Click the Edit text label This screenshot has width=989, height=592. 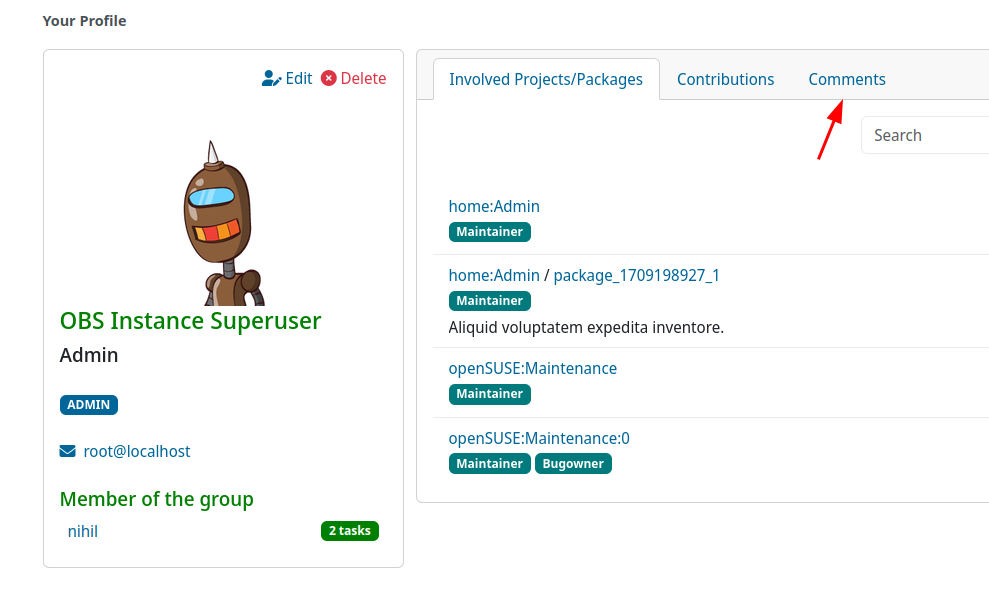coord(297,77)
